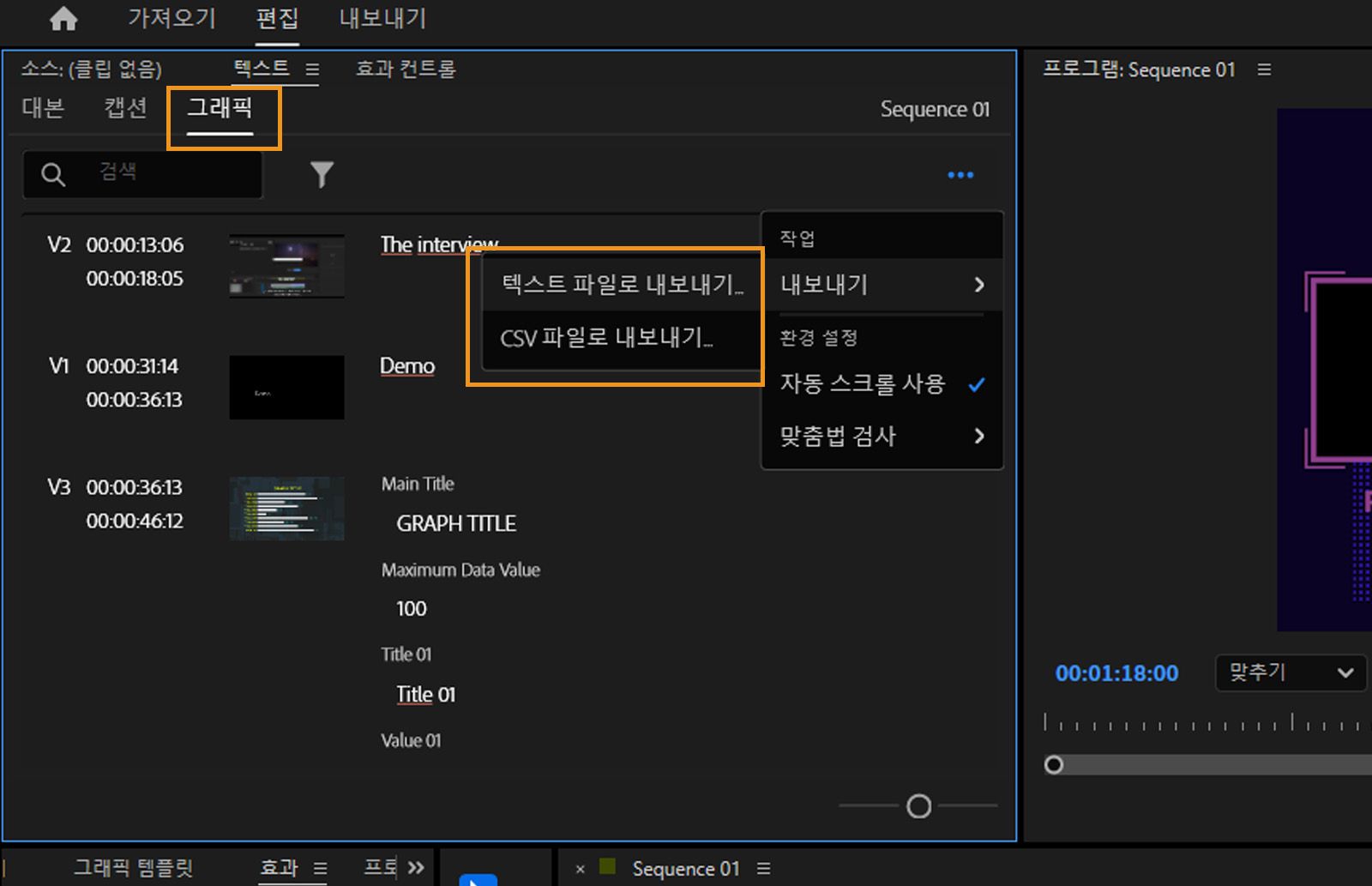Click the 'Value 01' label
This screenshot has width=1372, height=886.
click(411, 740)
